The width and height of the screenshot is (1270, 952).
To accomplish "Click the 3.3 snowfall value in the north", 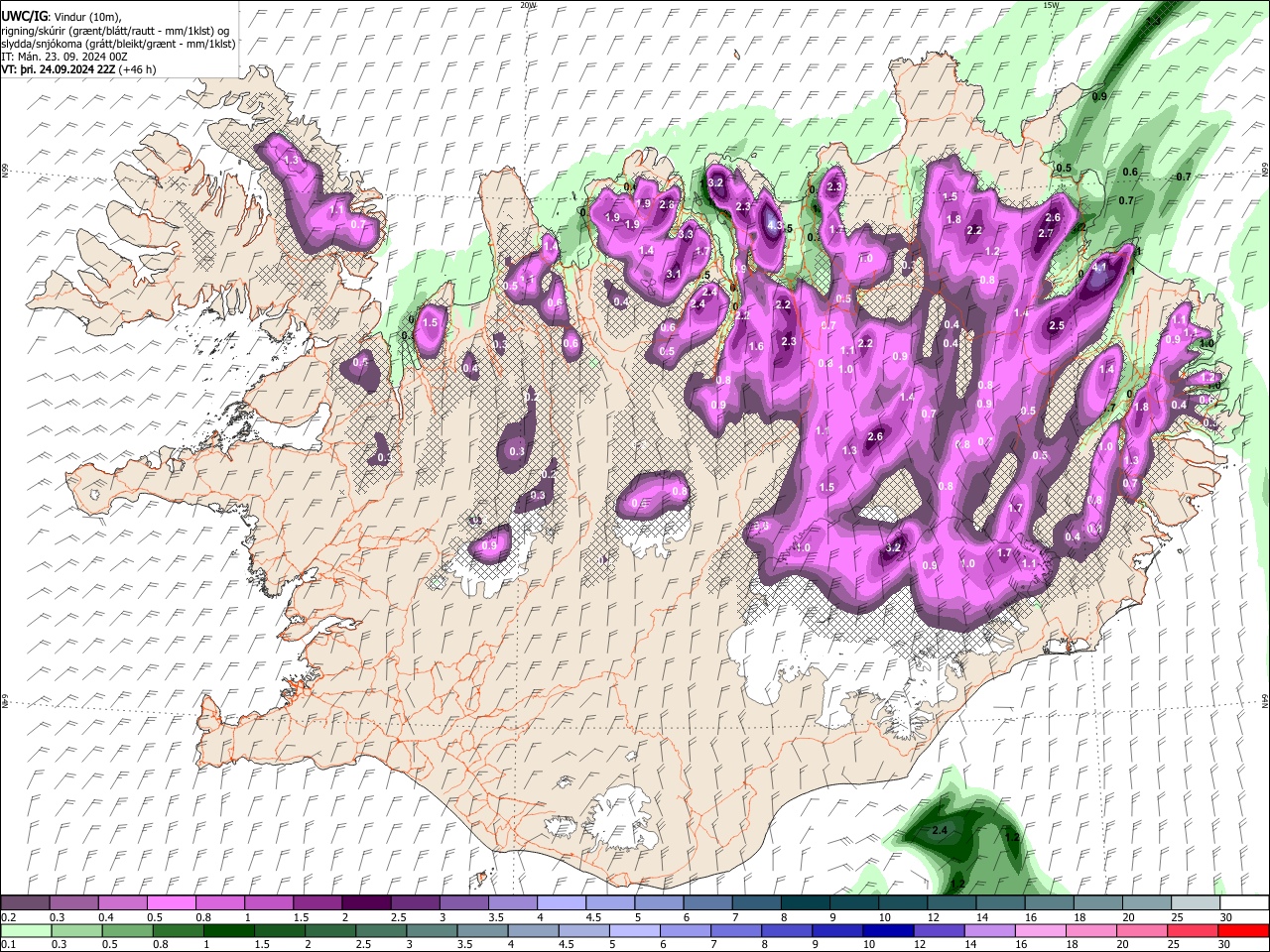I will point(686,234).
